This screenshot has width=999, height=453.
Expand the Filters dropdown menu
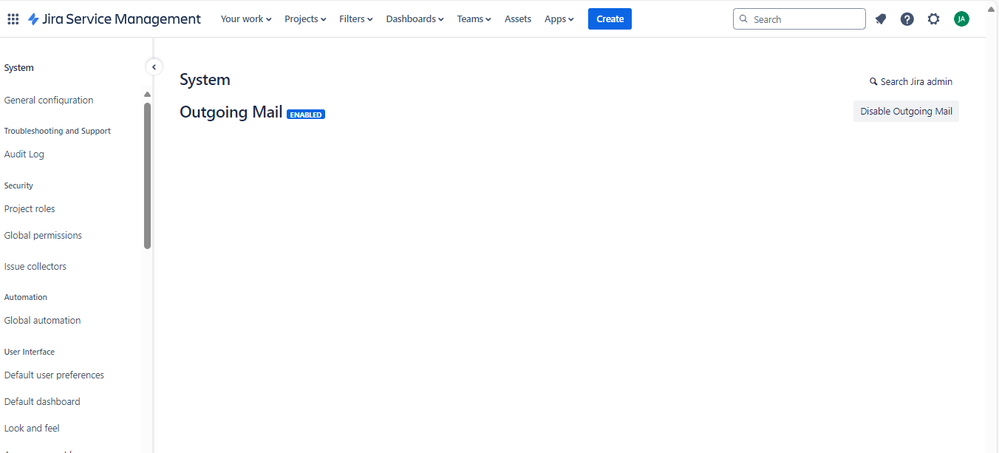356,19
